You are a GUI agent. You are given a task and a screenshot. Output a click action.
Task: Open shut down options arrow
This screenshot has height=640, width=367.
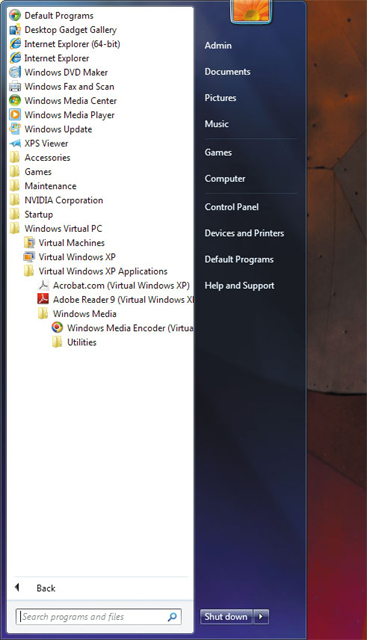(261, 616)
